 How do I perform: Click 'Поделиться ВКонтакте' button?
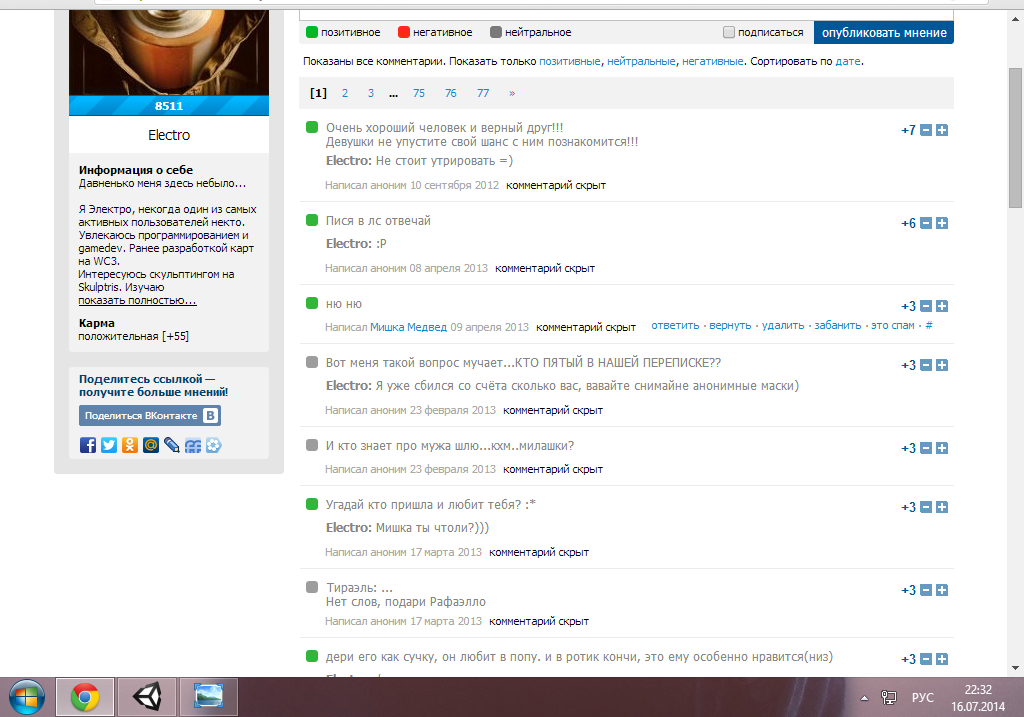[x=150, y=415]
